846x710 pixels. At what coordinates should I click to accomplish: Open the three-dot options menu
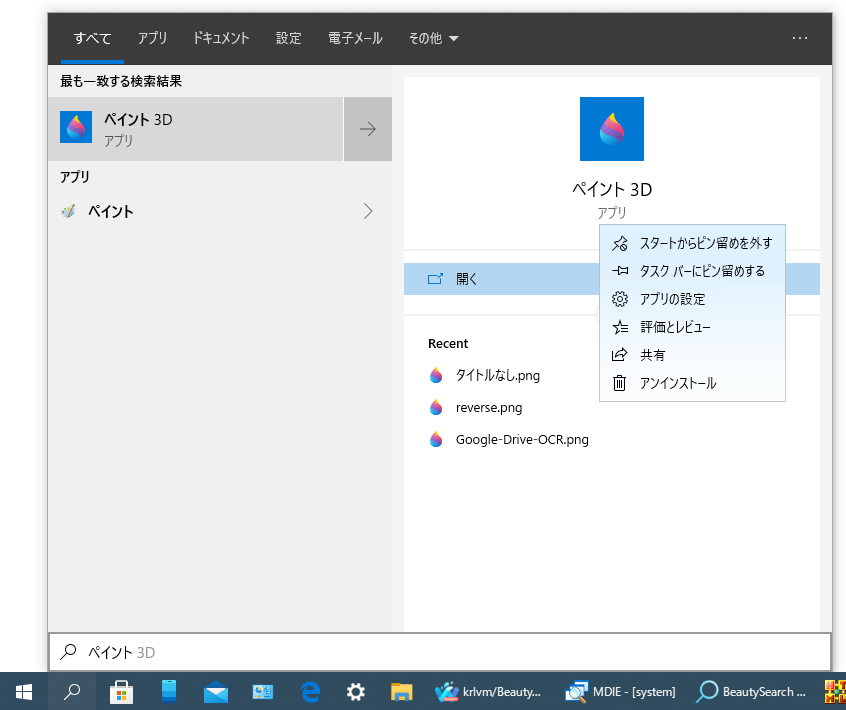click(x=800, y=38)
